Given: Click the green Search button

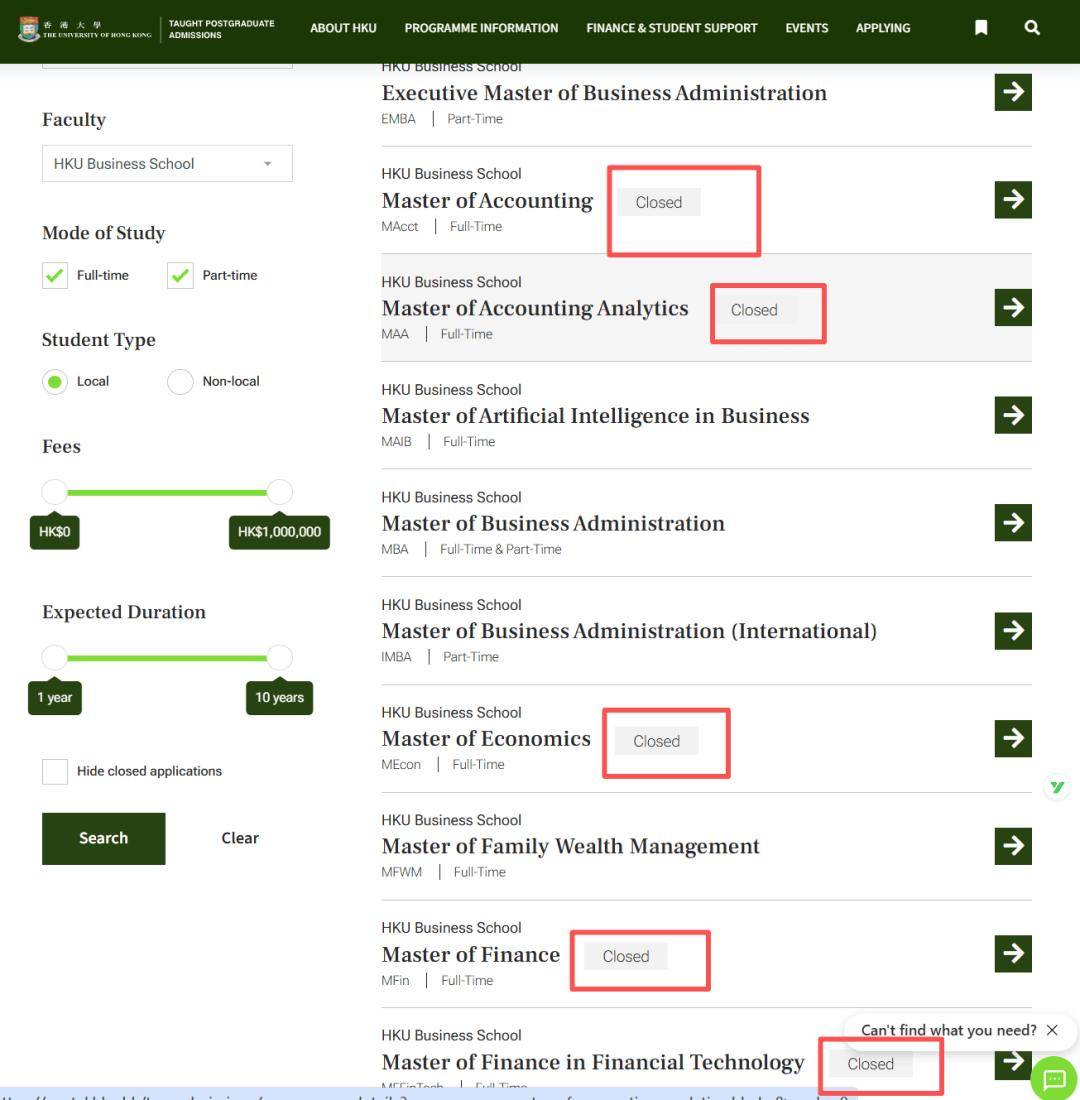Looking at the screenshot, I should click(x=104, y=838).
